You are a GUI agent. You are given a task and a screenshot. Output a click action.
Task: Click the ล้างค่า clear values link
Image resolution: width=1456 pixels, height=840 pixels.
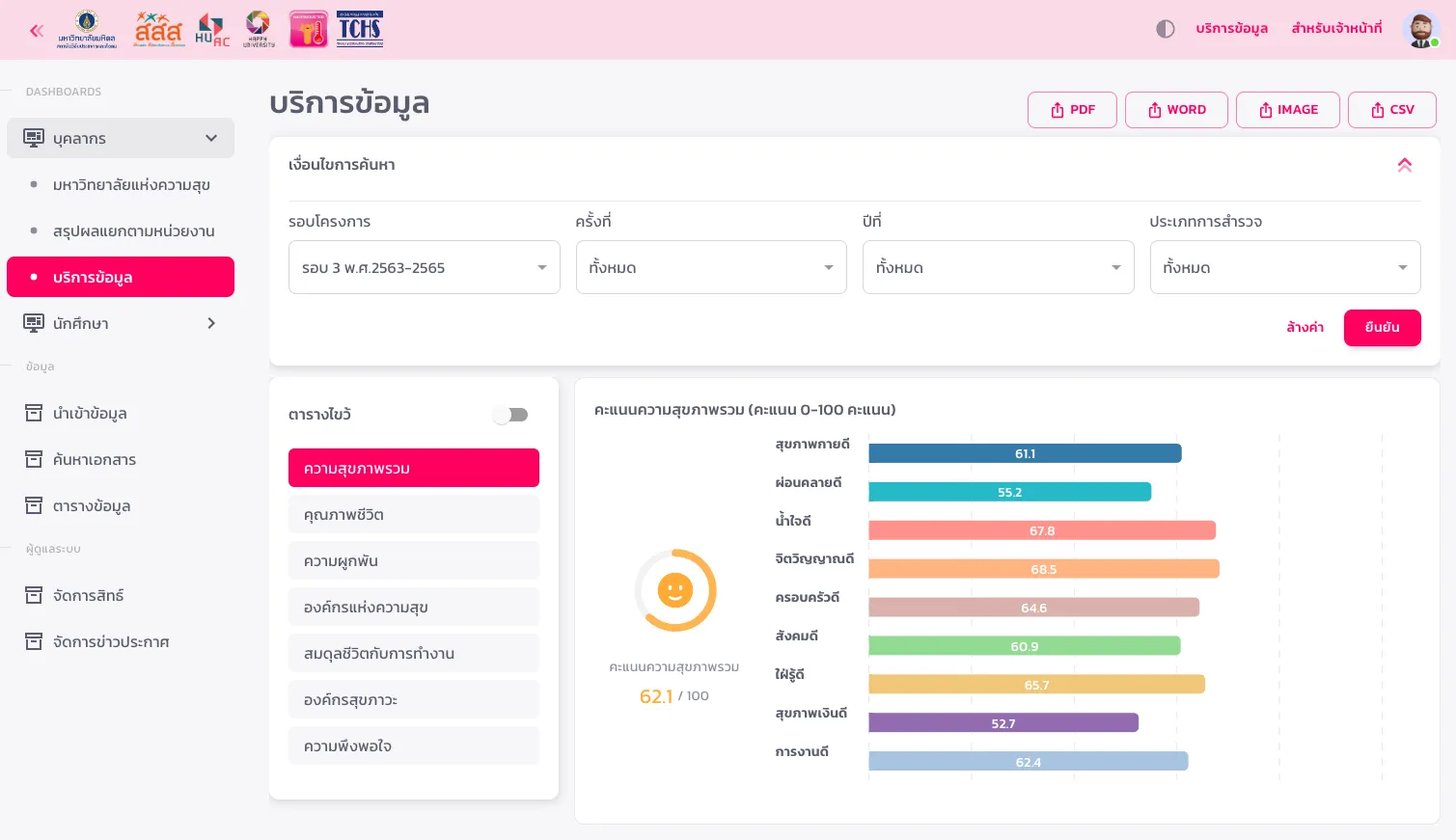coord(1305,327)
